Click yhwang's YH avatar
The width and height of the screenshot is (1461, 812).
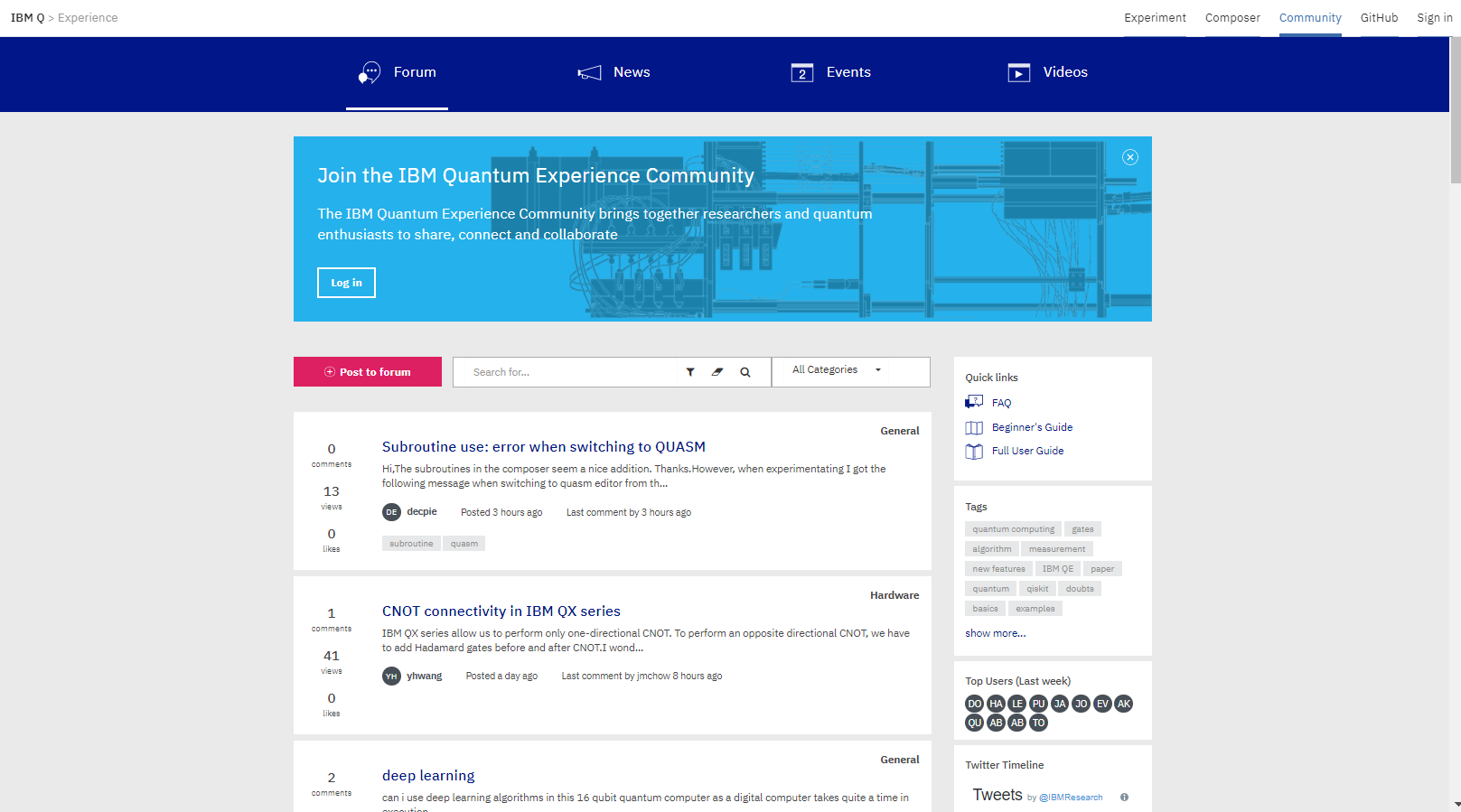pos(391,676)
